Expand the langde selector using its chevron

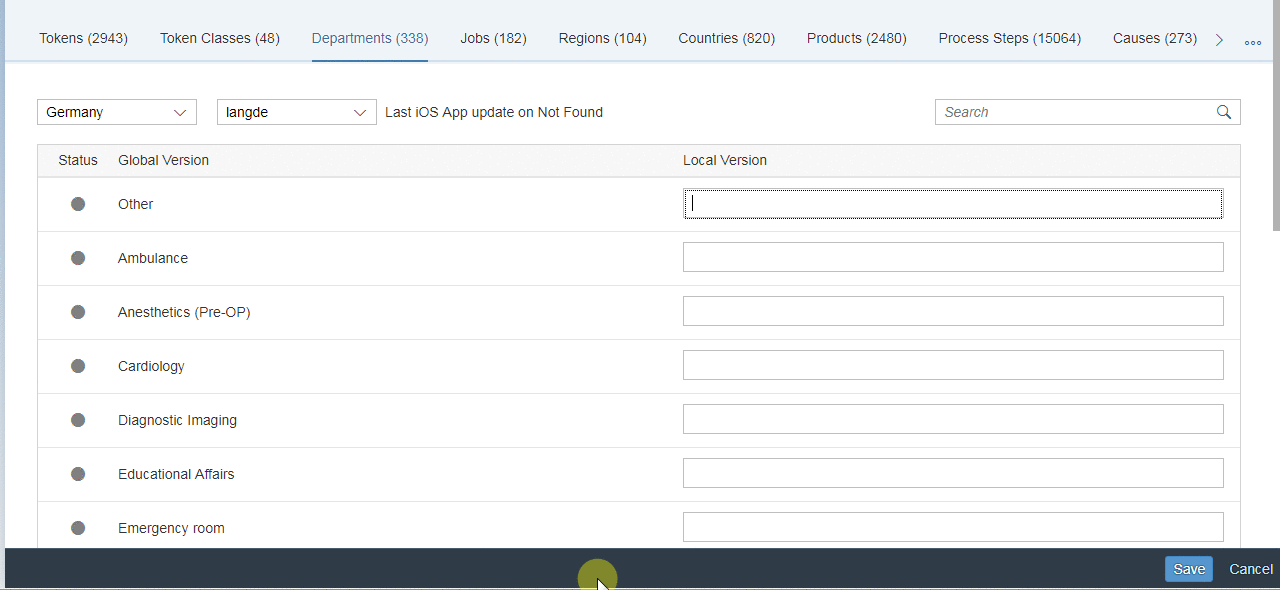pos(360,112)
